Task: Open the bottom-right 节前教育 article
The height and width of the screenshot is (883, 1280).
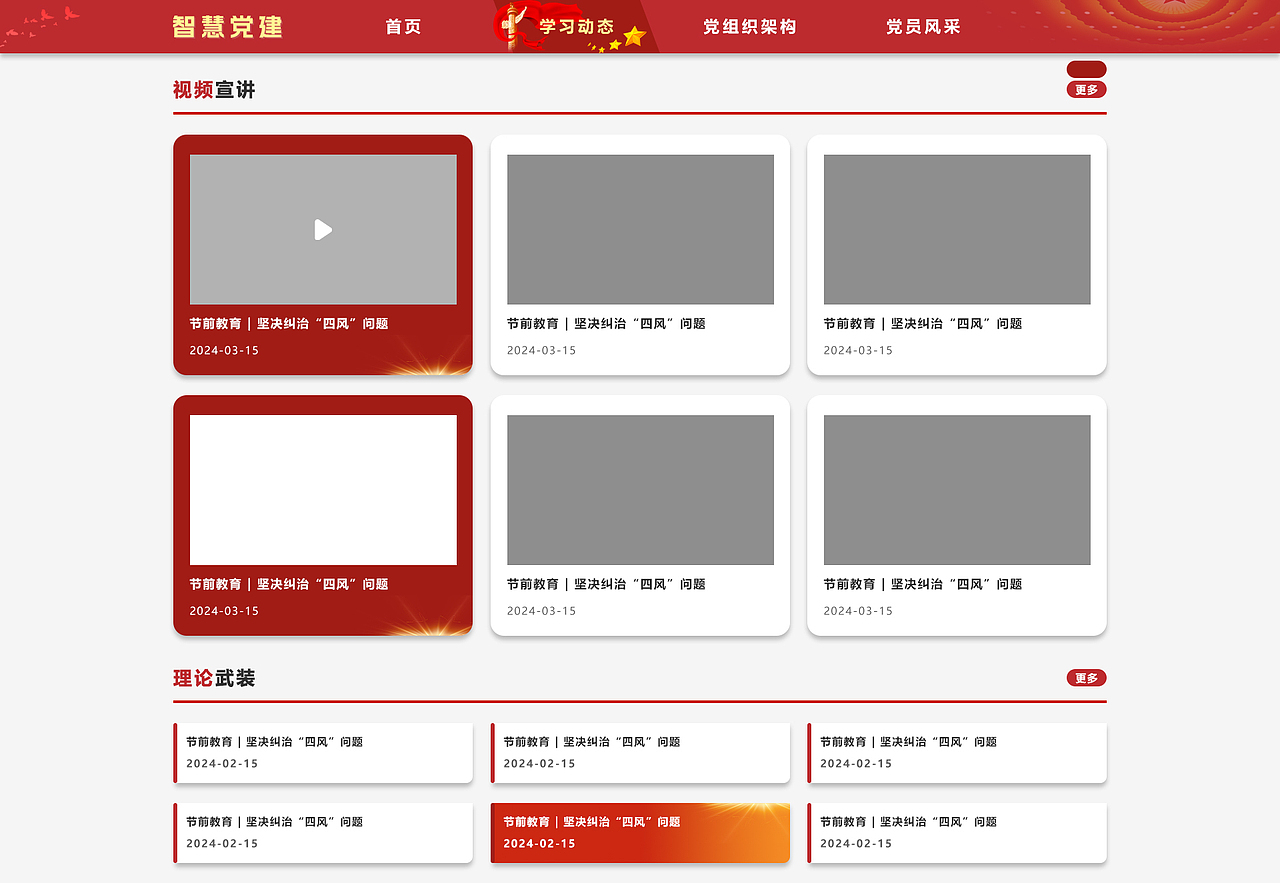Action: [956, 832]
